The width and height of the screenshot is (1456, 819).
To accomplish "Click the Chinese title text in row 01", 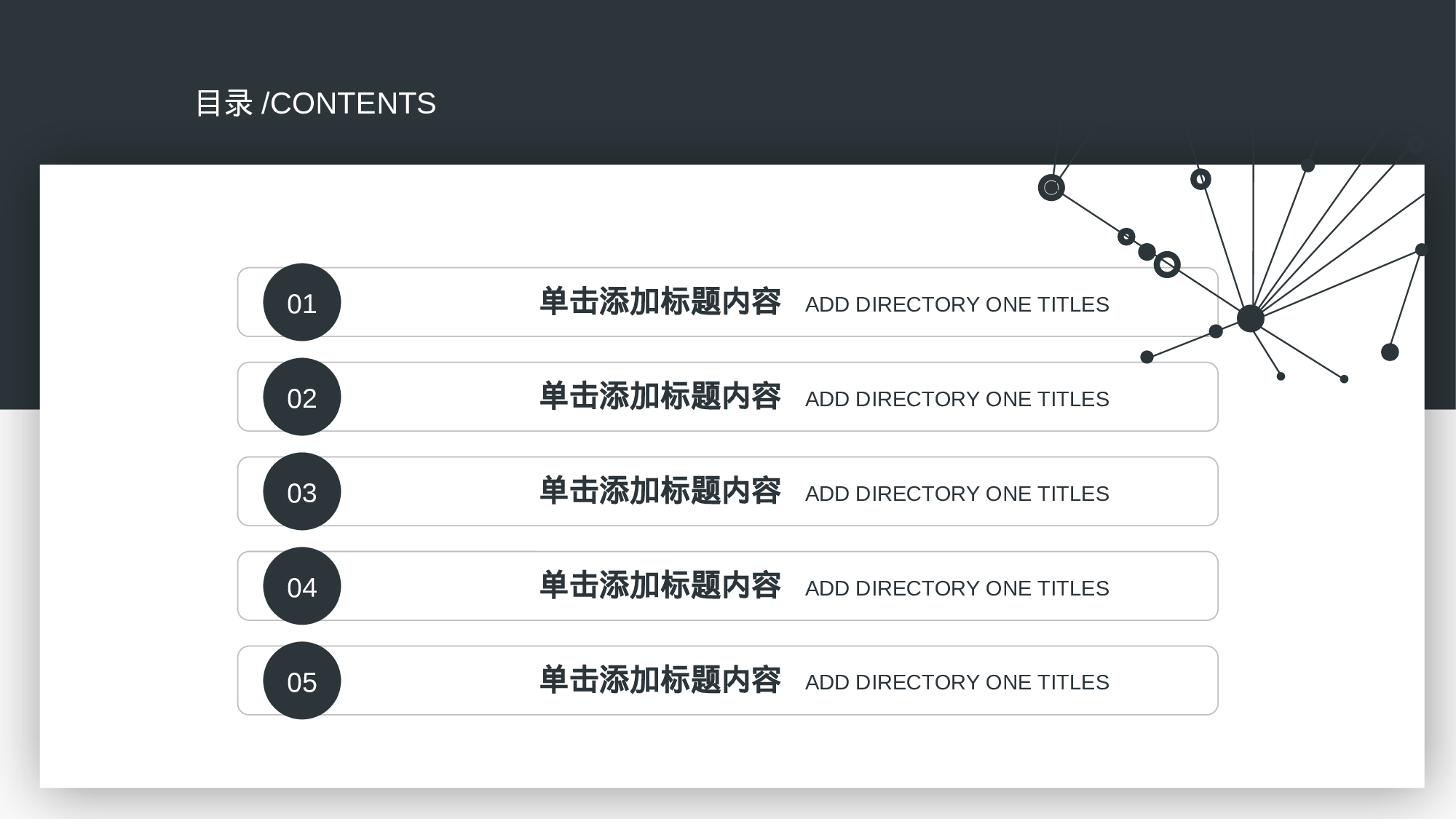I will [x=660, y=302].
